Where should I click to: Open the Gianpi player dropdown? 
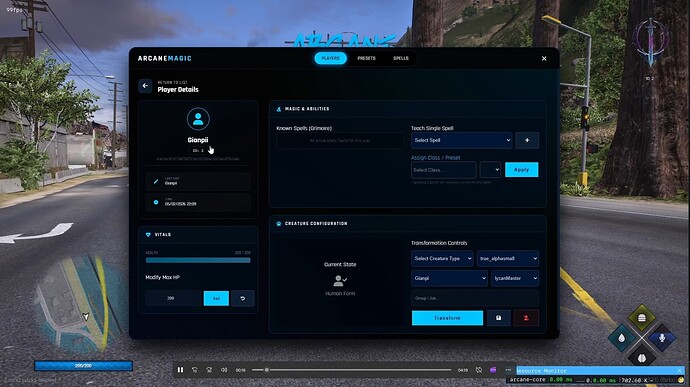click(449, 278)
